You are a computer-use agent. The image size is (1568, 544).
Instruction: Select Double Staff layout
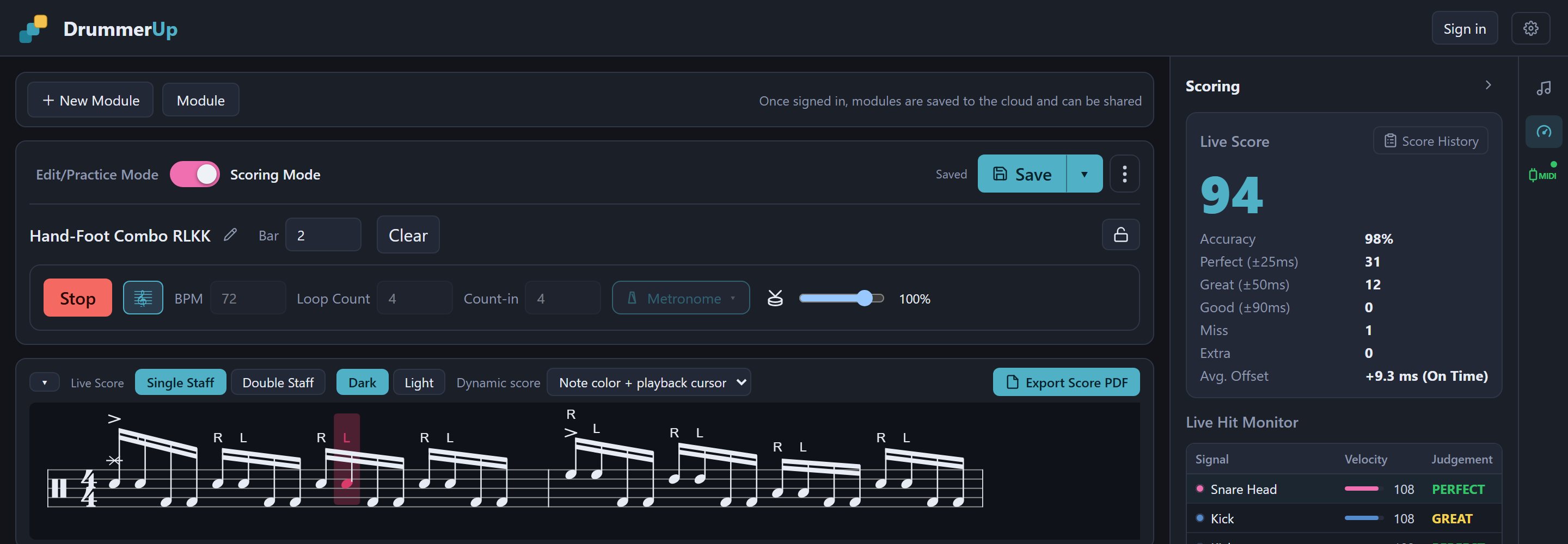coord(278,382)
